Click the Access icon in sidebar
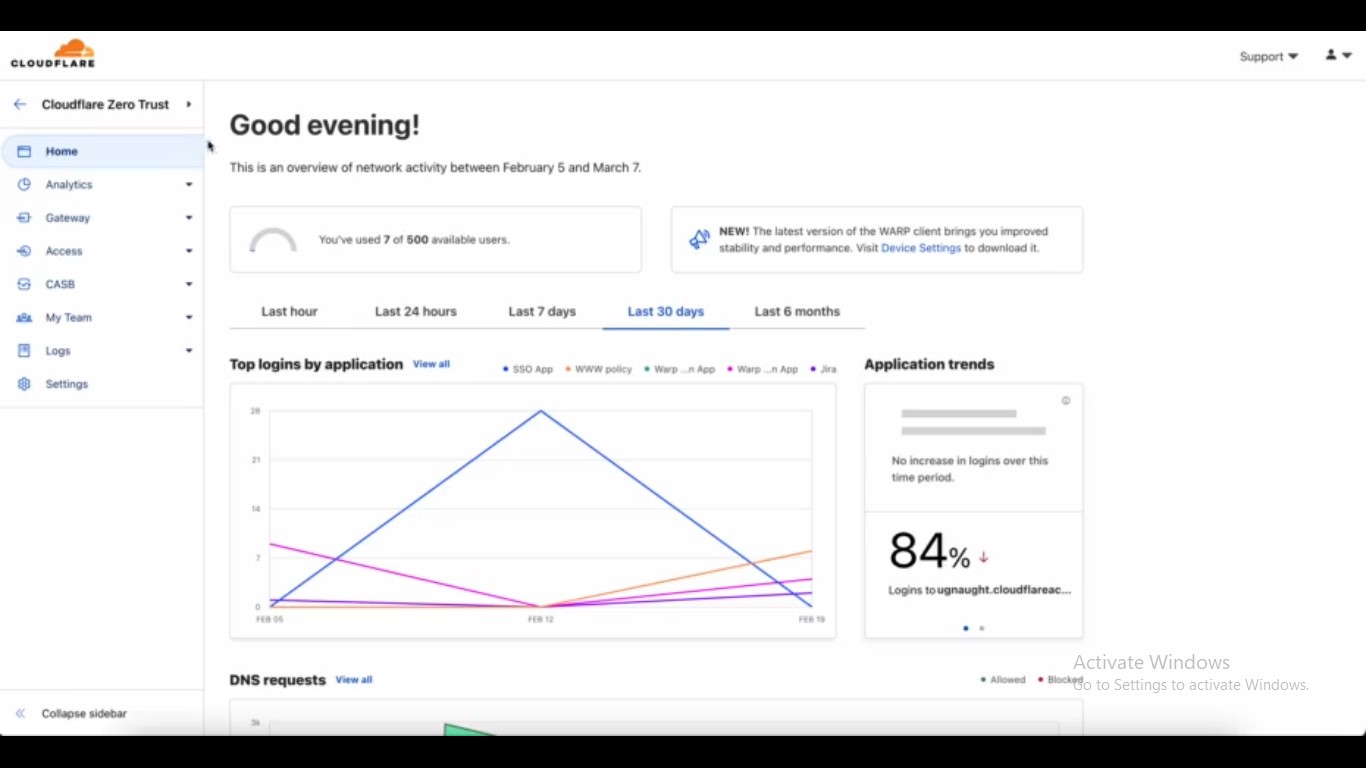This screenshot has height=768, width=1366. [24, 251]
